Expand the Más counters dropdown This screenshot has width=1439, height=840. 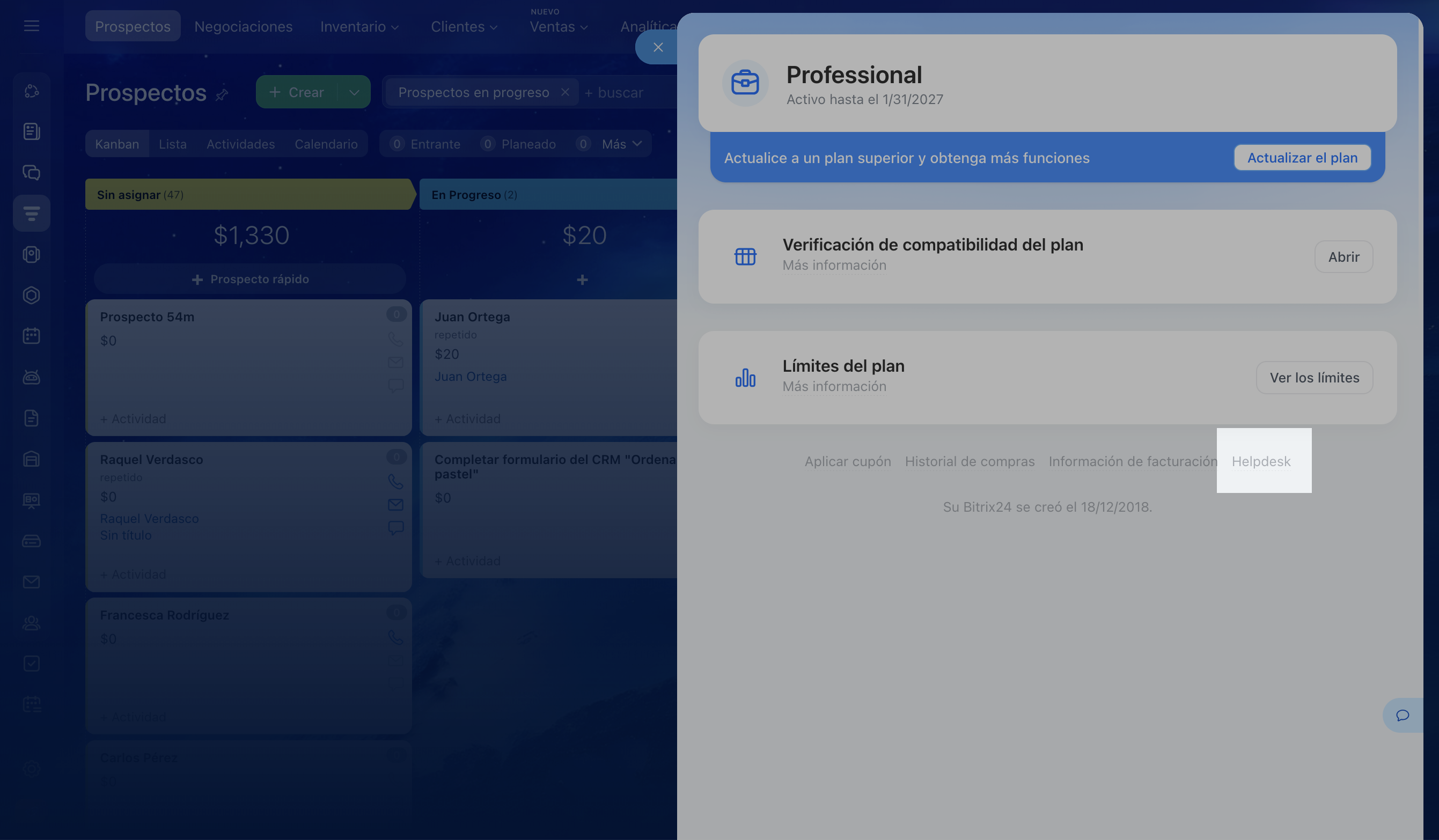[x=622, y=144]
